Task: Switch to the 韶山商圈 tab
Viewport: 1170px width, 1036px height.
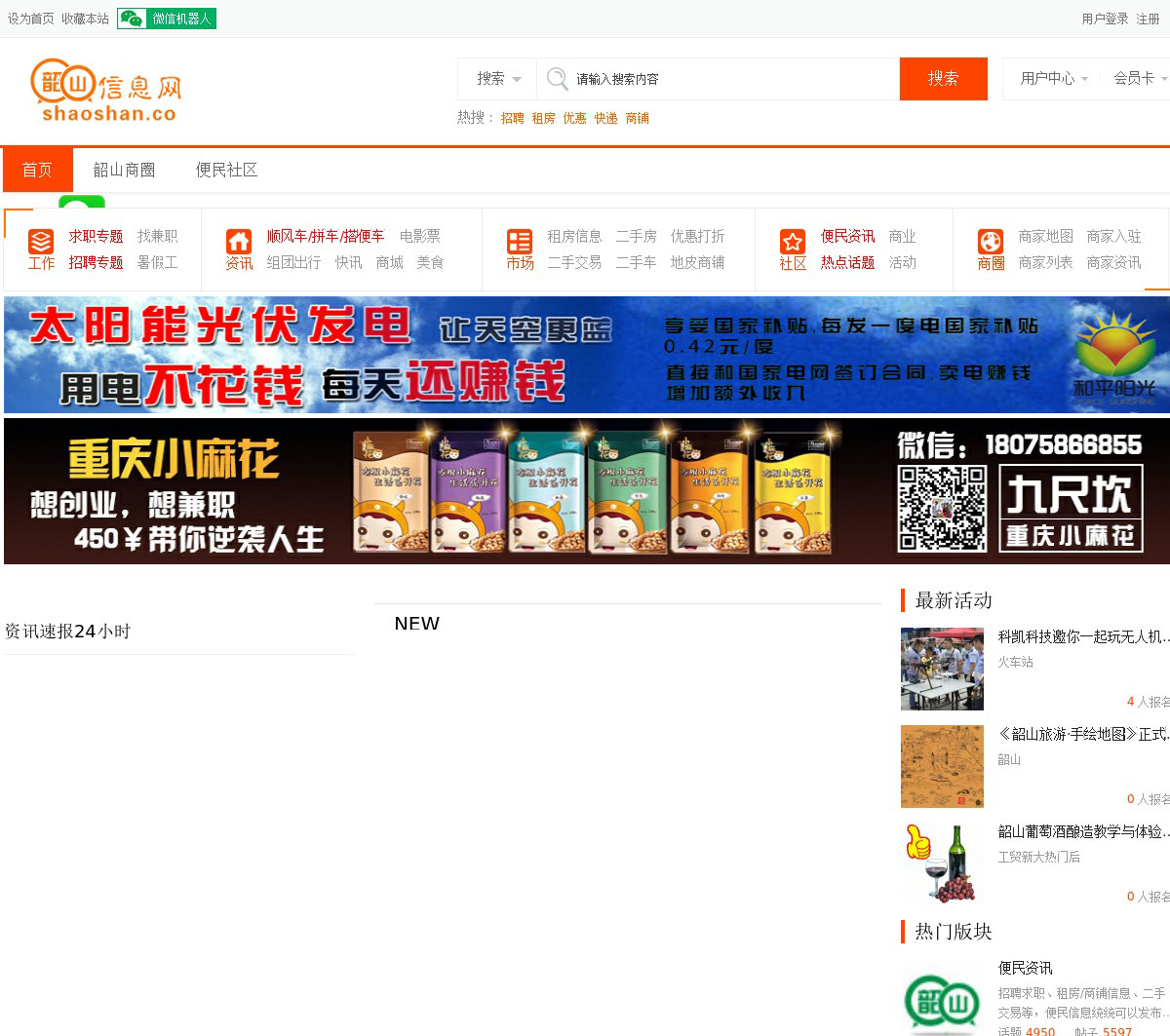Action: [x=124, y=171]
